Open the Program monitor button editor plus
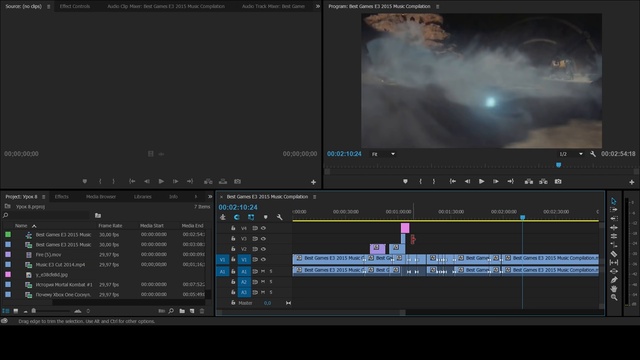 [x=631, y=182]
